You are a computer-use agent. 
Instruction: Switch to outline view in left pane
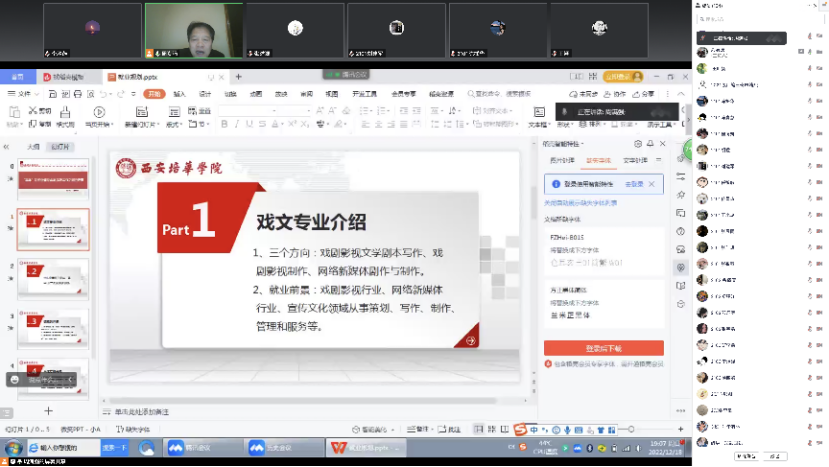[34, 146]
